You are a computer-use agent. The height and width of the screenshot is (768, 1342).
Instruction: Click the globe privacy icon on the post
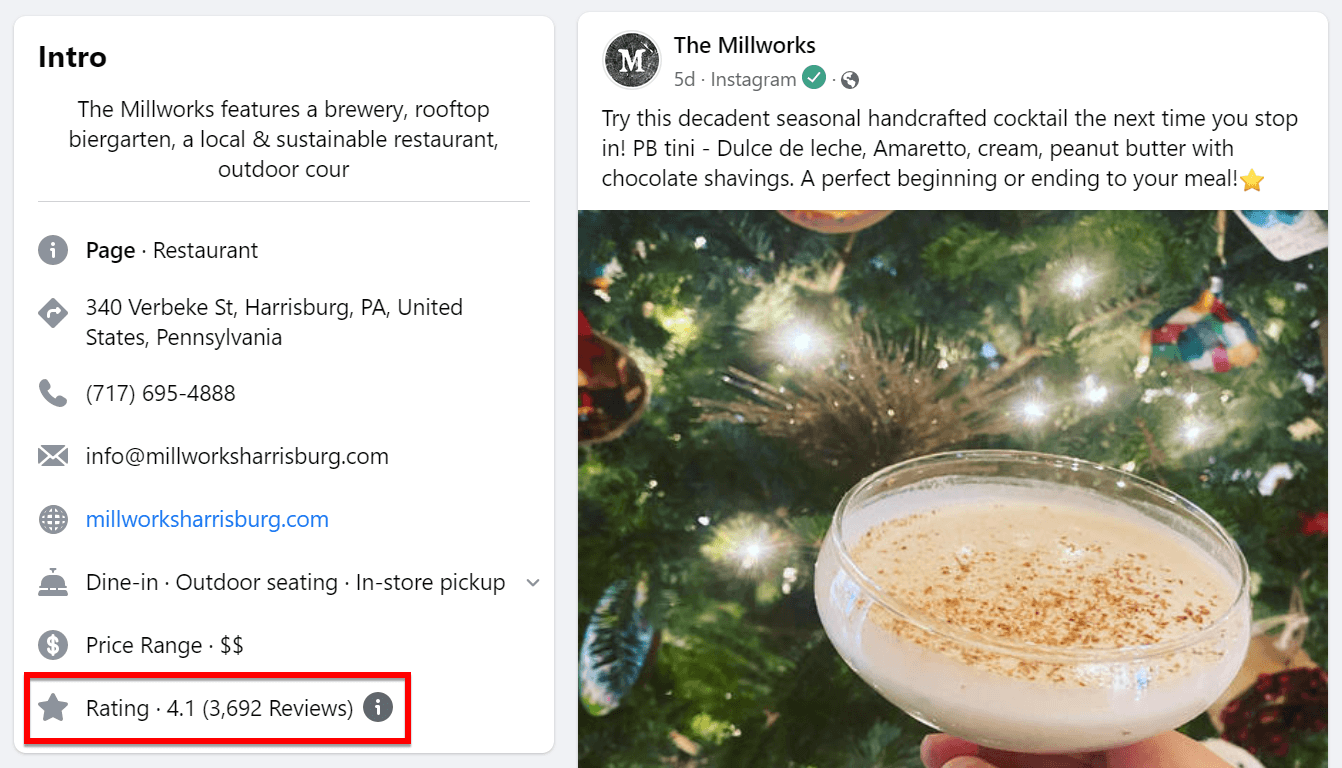[849, 79]
